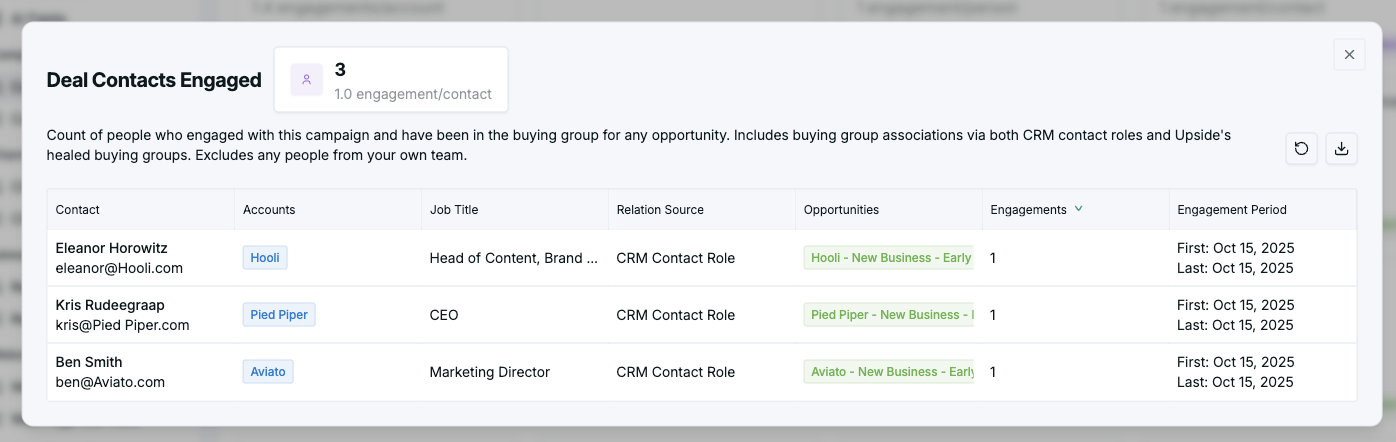Open Aviato - New Business opportunity
The width and height of the screenshot is (1396, 442).
(x=889, y=372)
